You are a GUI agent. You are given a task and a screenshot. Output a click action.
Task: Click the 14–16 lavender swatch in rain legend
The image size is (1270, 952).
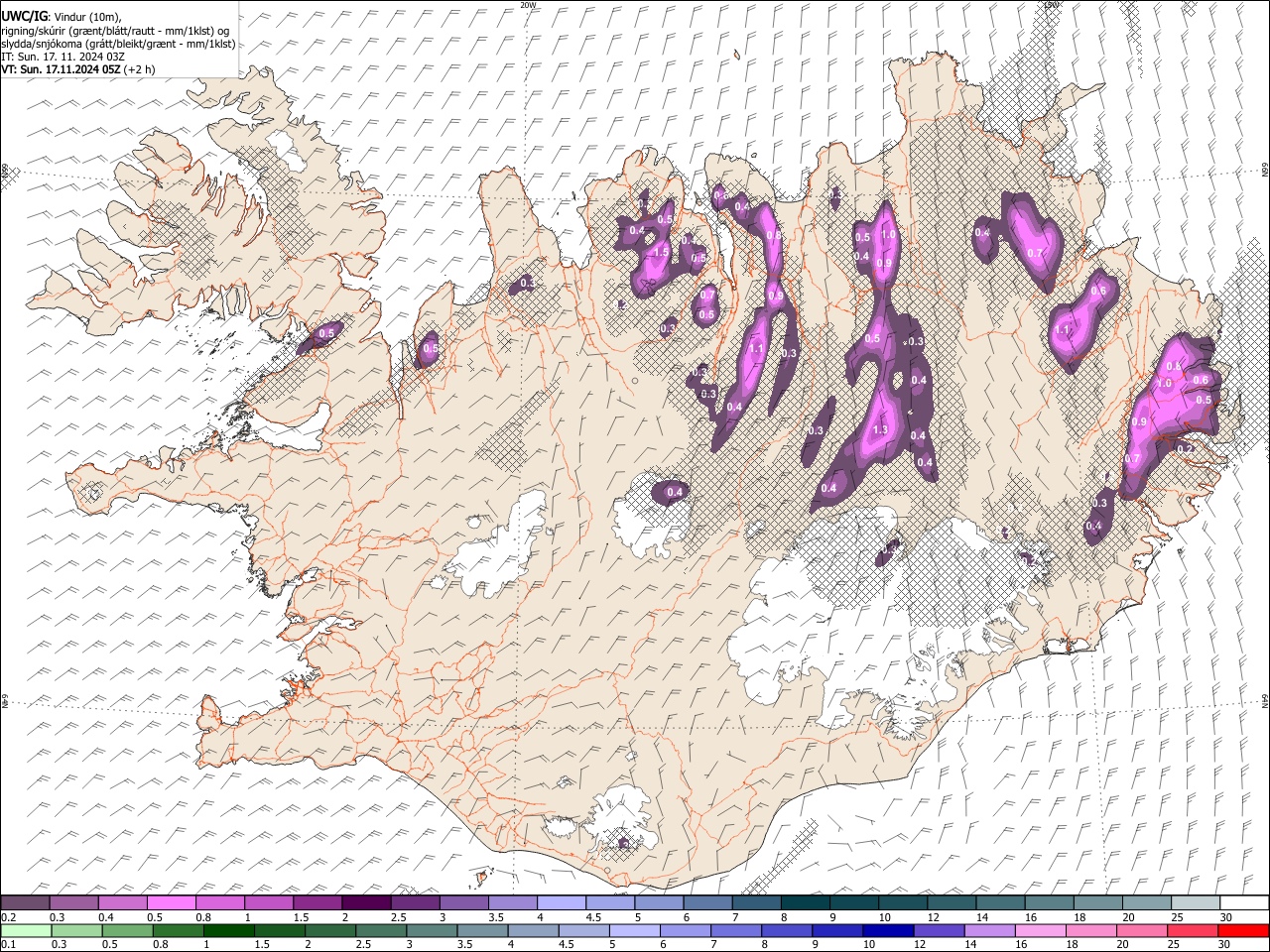tap(989, 930)
